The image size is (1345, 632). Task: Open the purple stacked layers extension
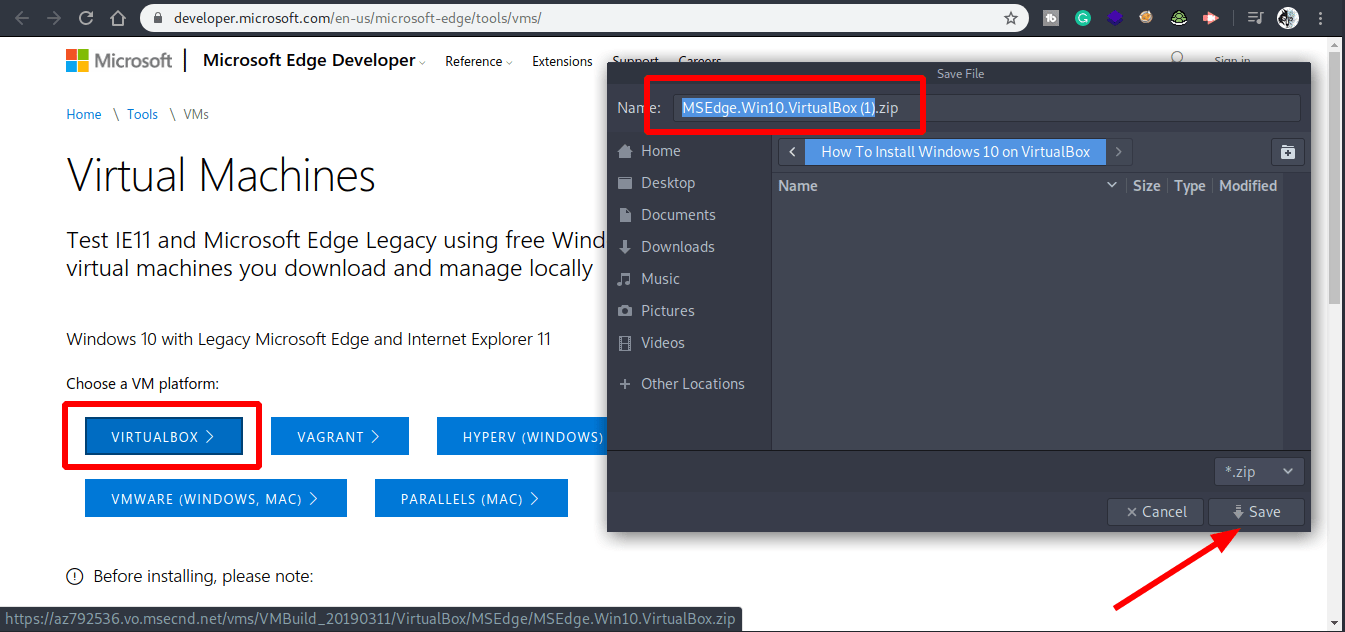[1115, 18]
